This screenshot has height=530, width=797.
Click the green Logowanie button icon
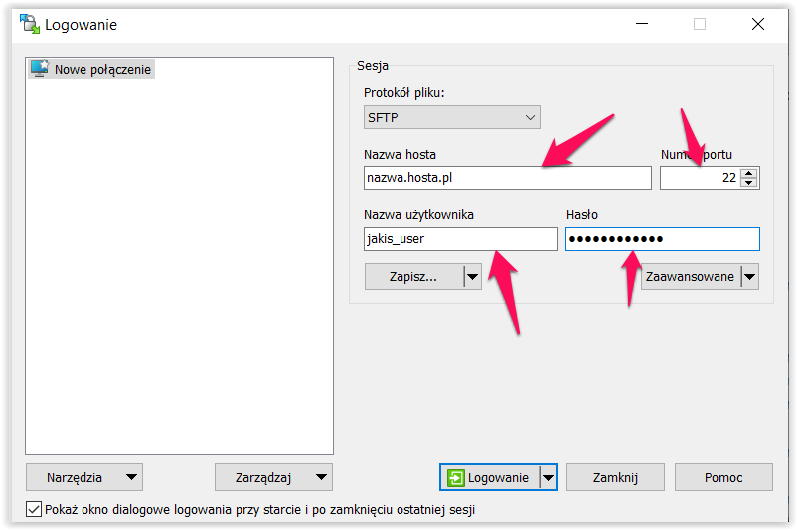click(x=456, y=478)
